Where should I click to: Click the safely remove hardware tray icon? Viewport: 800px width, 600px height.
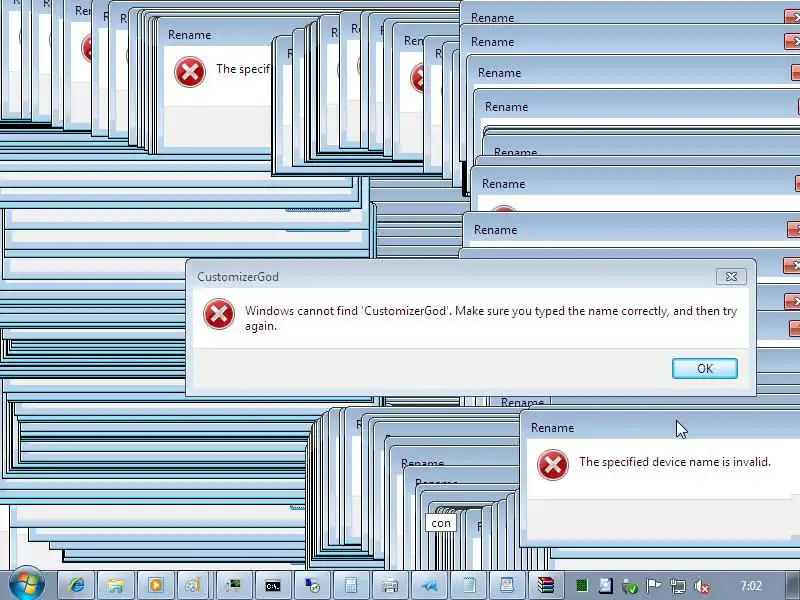pyautogui.click(x=630, y=586)
